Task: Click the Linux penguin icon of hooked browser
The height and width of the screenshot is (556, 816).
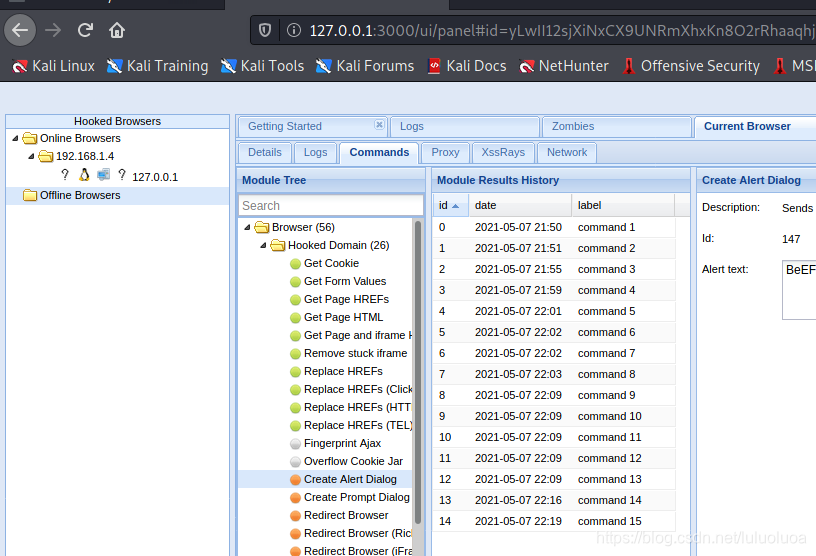Action: click(84, 175)
